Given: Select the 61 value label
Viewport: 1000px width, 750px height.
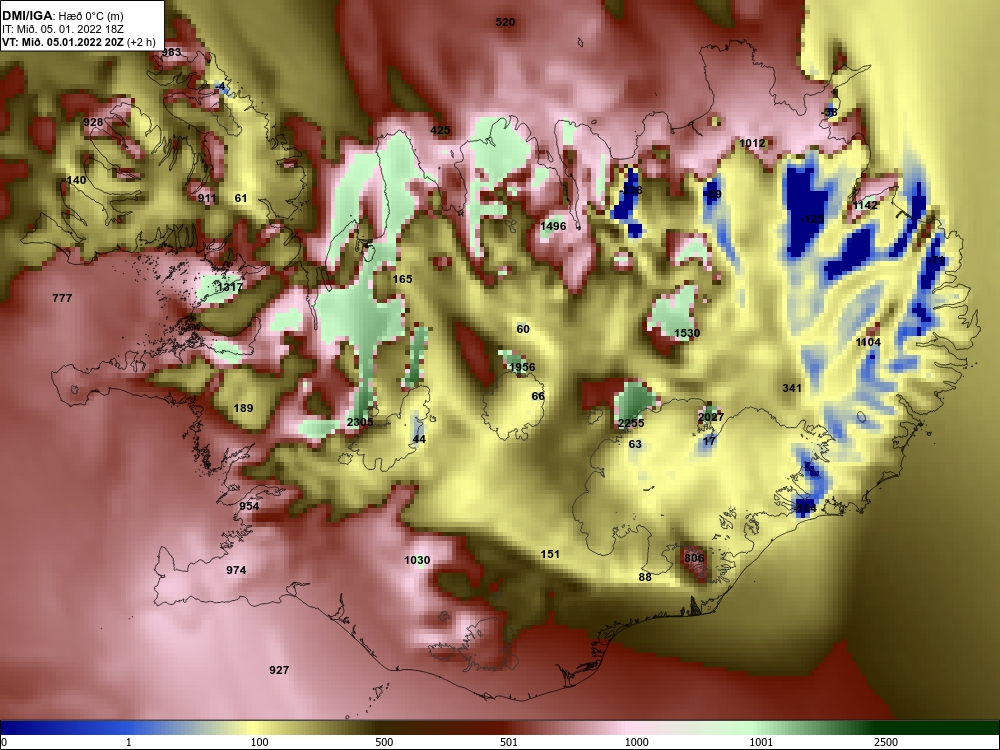Looking at the screenshot, I should coord(240,198).
